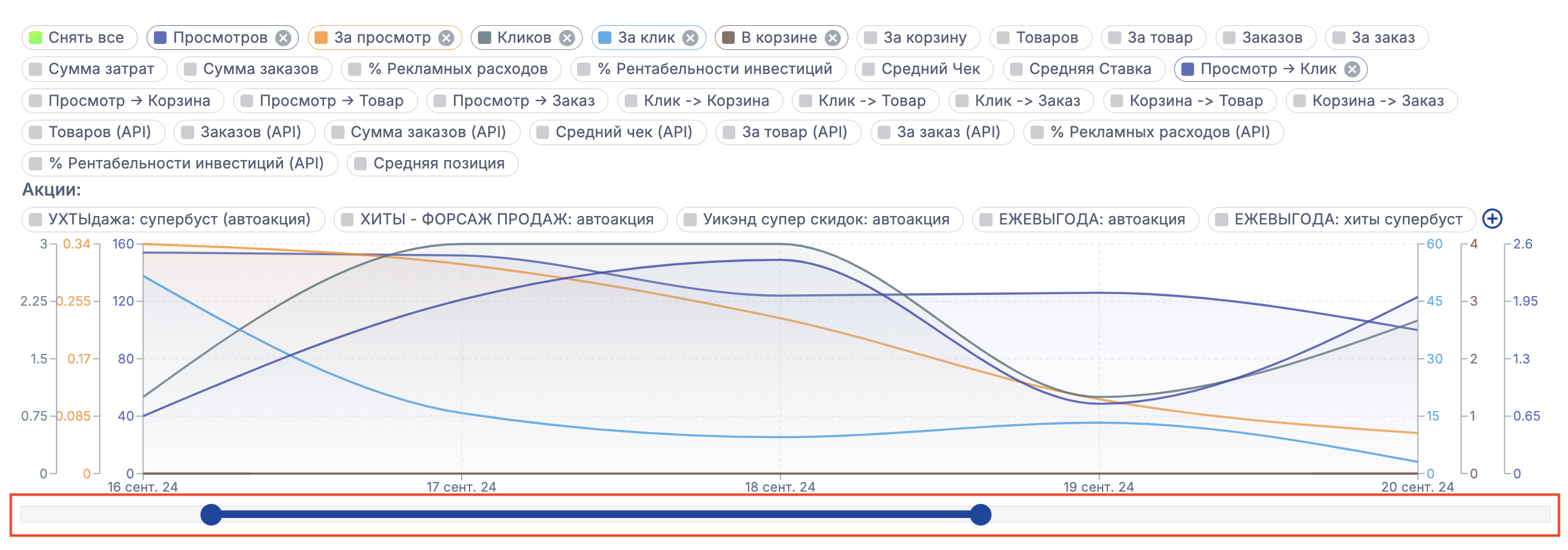Show the Средняя позиция metric
This screenshot has width=1568, height=550.
point(432,164)
